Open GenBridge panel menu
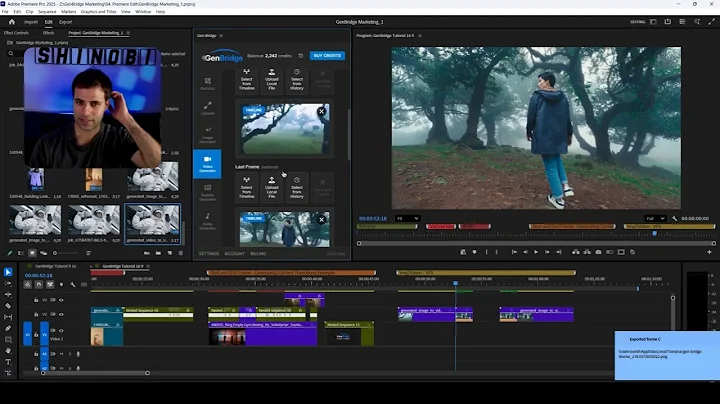This screenshot has height=404, width=720. 221,35
